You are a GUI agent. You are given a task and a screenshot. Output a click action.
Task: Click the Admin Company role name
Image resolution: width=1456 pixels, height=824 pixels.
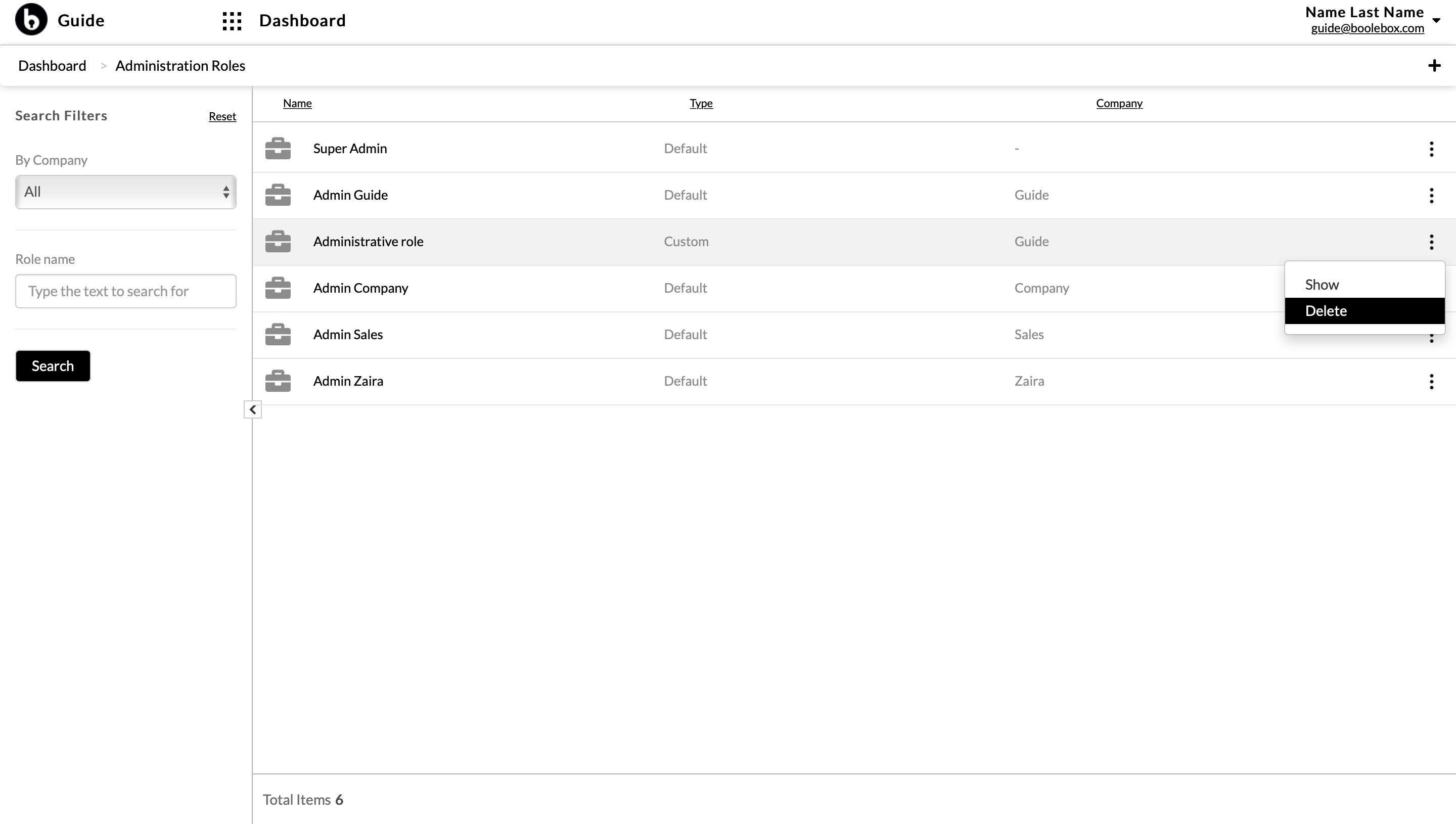tap(360, 288)
